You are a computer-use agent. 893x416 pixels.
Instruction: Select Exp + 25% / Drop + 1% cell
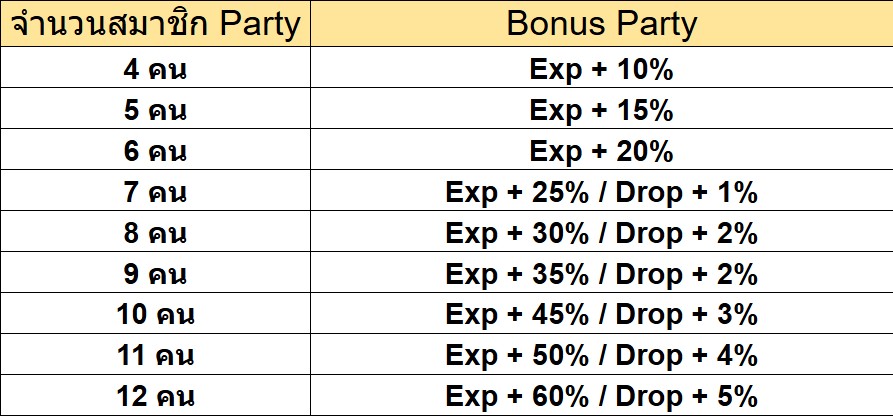tap(602, 190)
